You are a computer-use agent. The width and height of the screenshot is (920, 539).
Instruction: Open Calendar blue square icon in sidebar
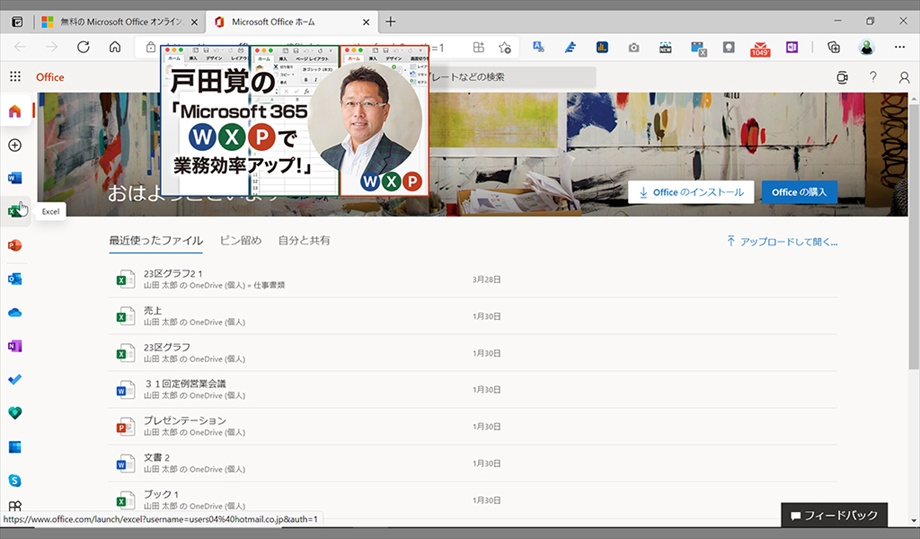tap(15, 447)
